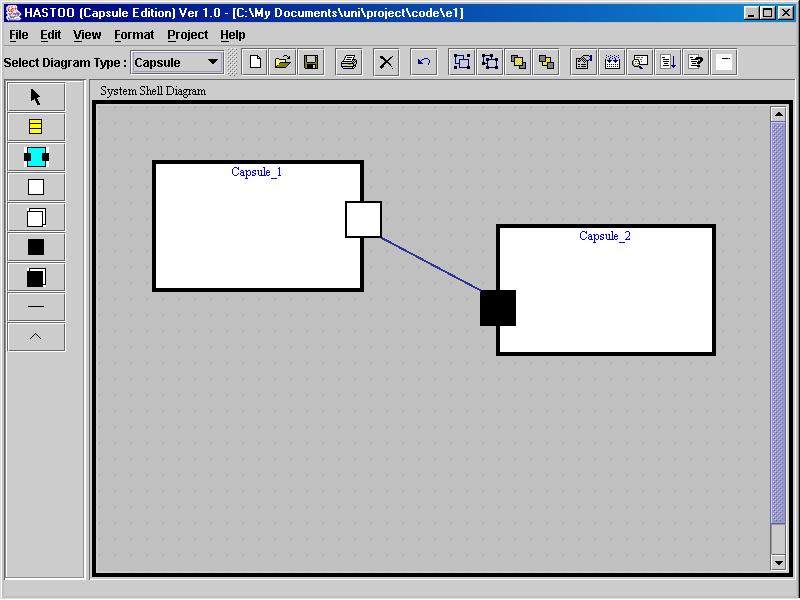Click the toolbar drag handle grip
Viewport: 800px width, 600px height.
[232, 62]
